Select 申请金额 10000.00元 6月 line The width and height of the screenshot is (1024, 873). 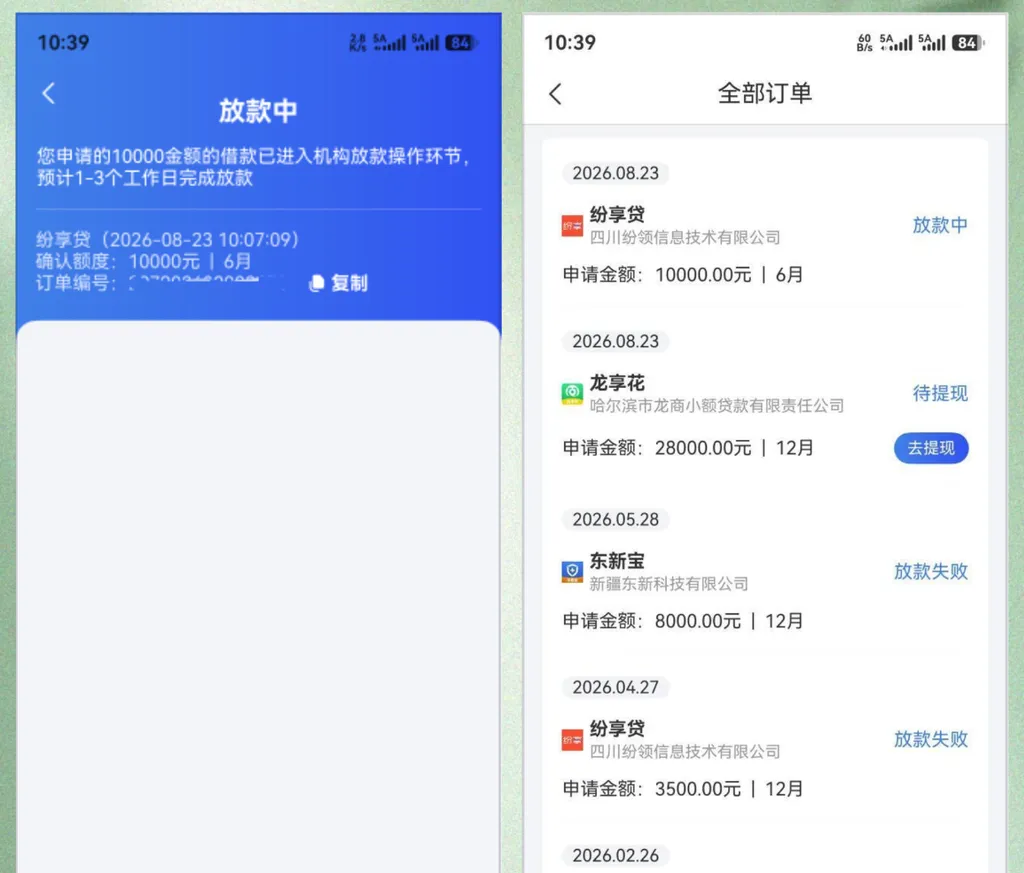coord(683,275)
